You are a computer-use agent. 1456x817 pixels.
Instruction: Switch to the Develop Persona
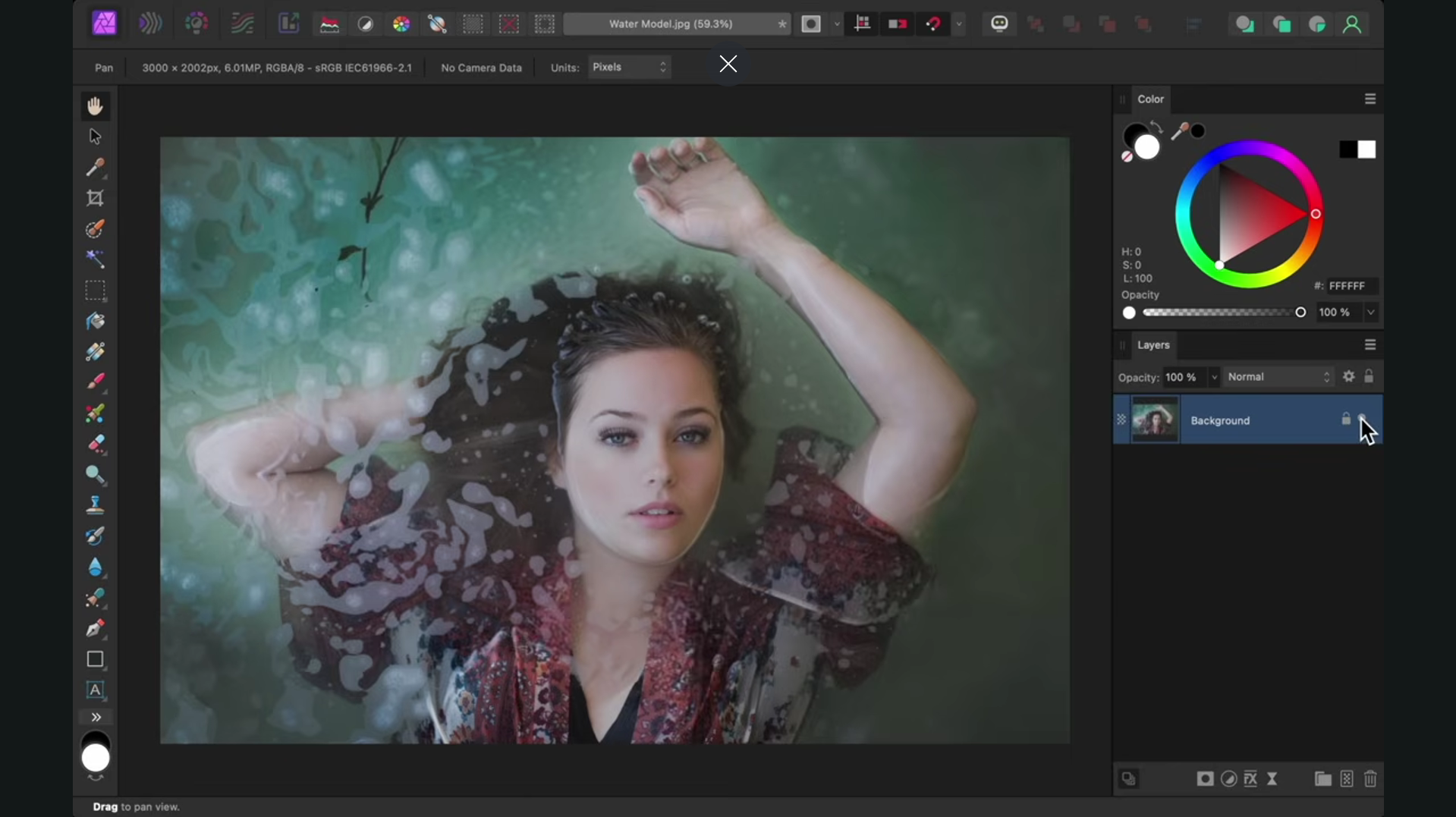tap(197, 24)
